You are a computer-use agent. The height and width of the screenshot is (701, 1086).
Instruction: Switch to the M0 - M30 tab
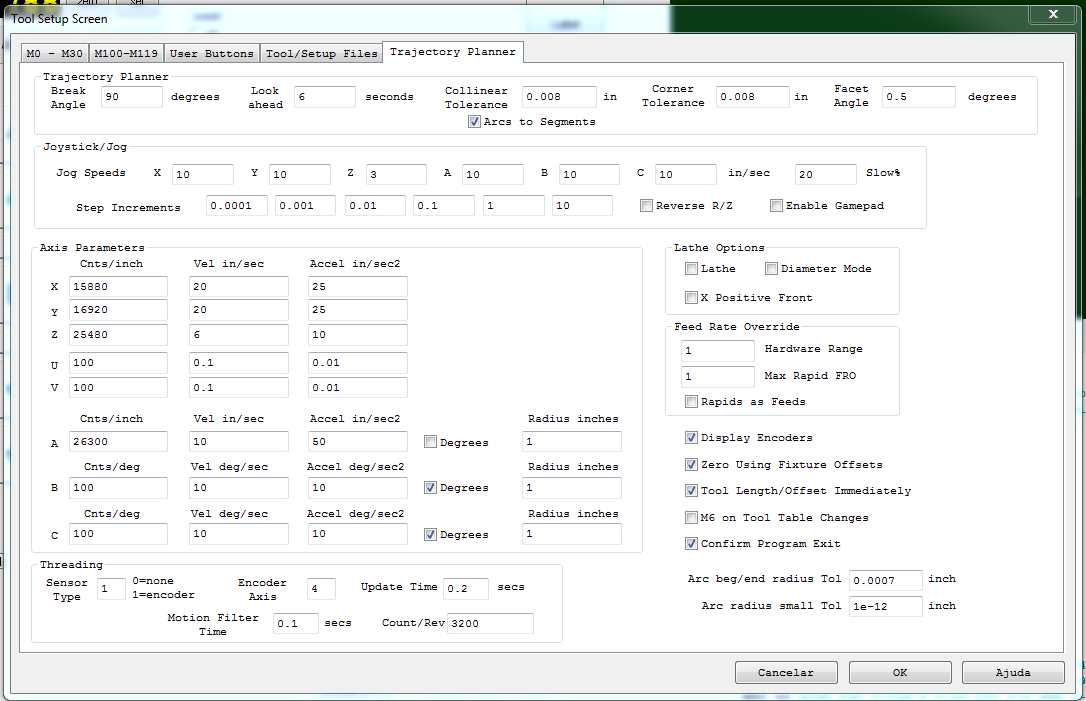pos(55,53)
